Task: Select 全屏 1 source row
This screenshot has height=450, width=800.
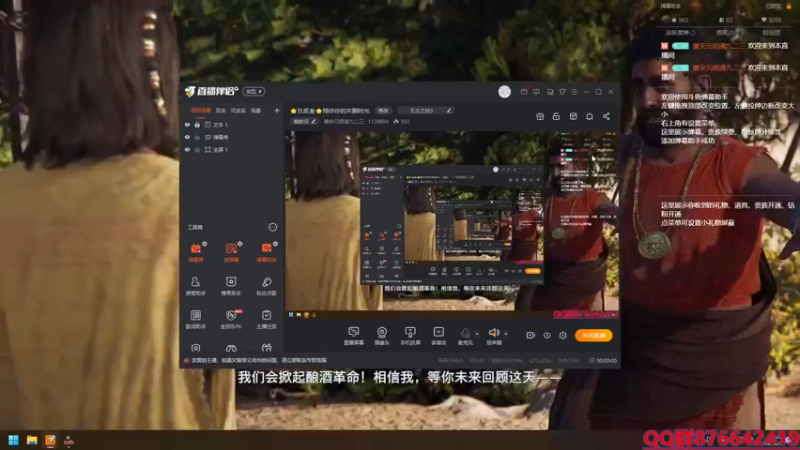Action: (232, 149)
